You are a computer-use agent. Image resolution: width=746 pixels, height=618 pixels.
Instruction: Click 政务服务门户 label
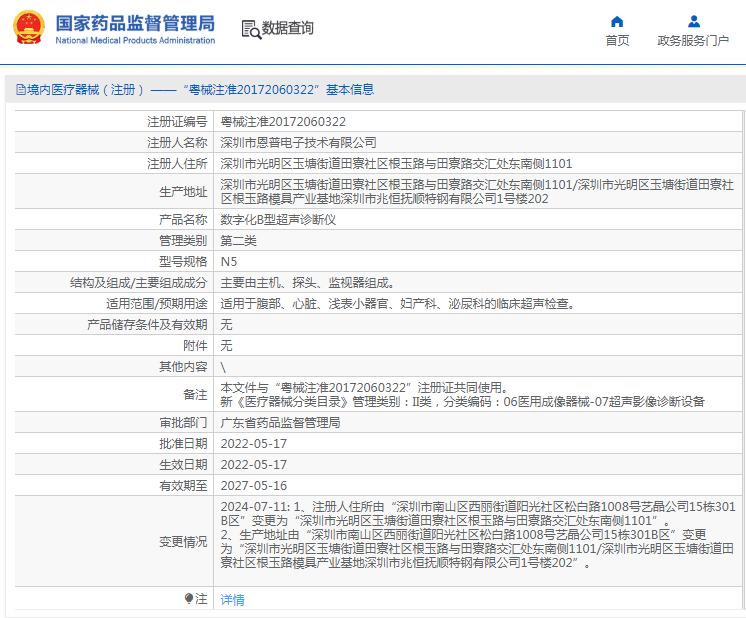(693, 41)
